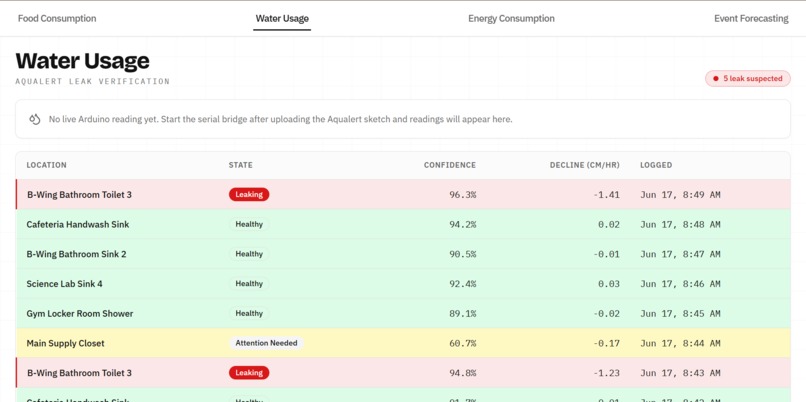The width and height of the screenshot is (806, 402).
Task: Click the Aqualert Leak Verification subtitle
Action: (x=93, y=81)
